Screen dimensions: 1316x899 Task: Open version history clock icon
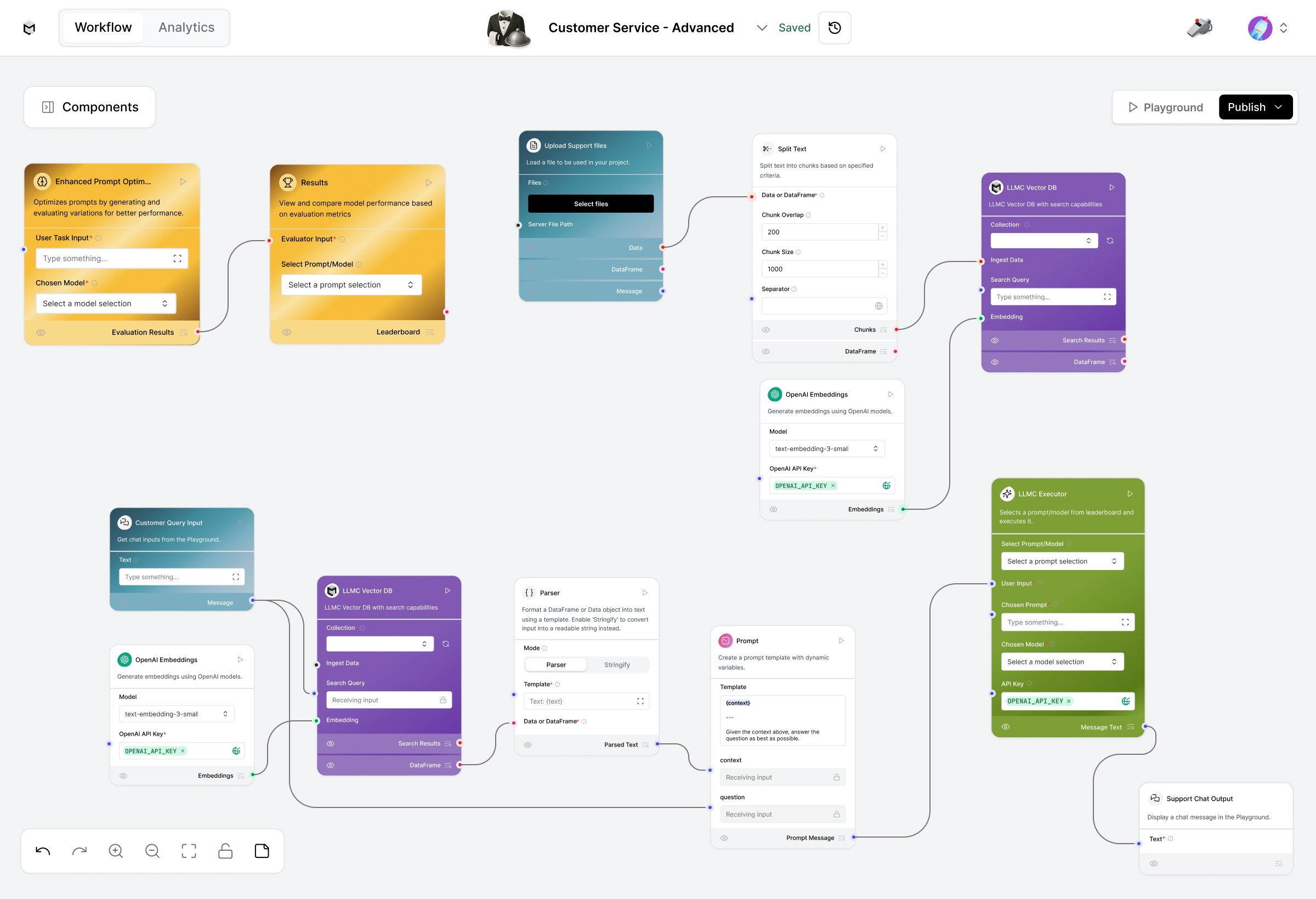tap(834, 28)
